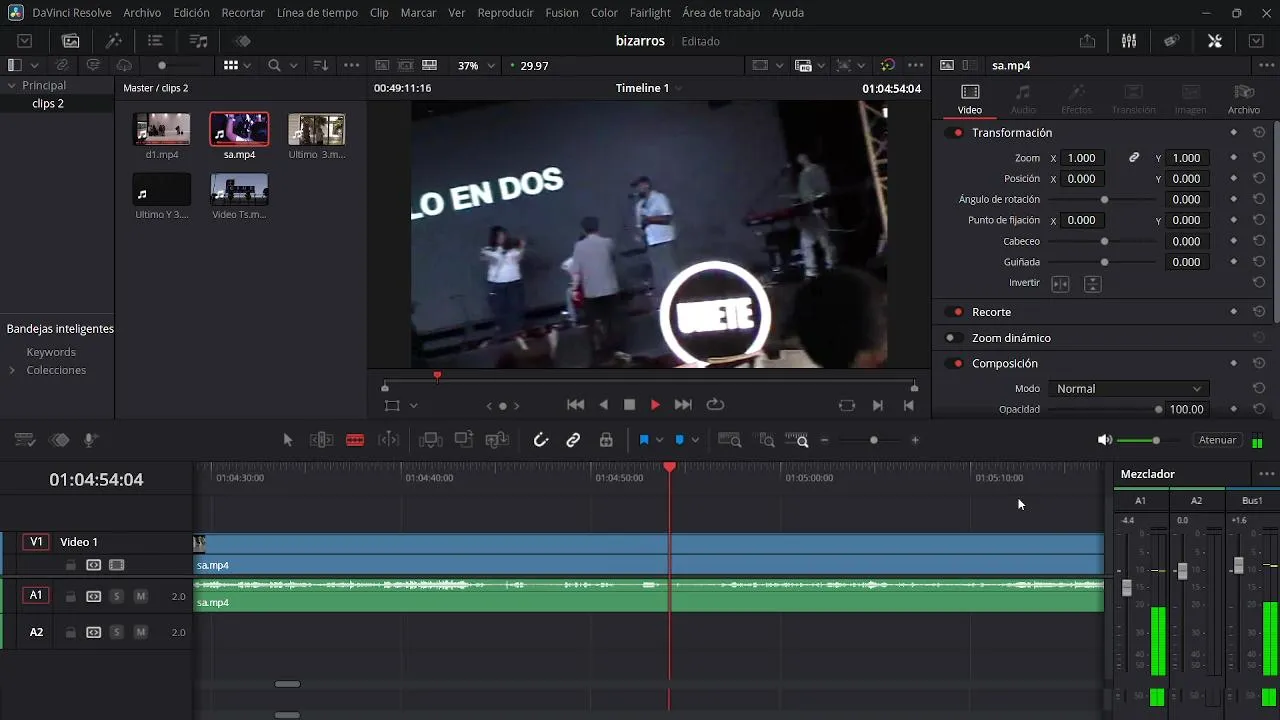The height and width of the screenshot is (720, 1280).
Task: Collapse the Principal bin tree
Action: point(12,86)
